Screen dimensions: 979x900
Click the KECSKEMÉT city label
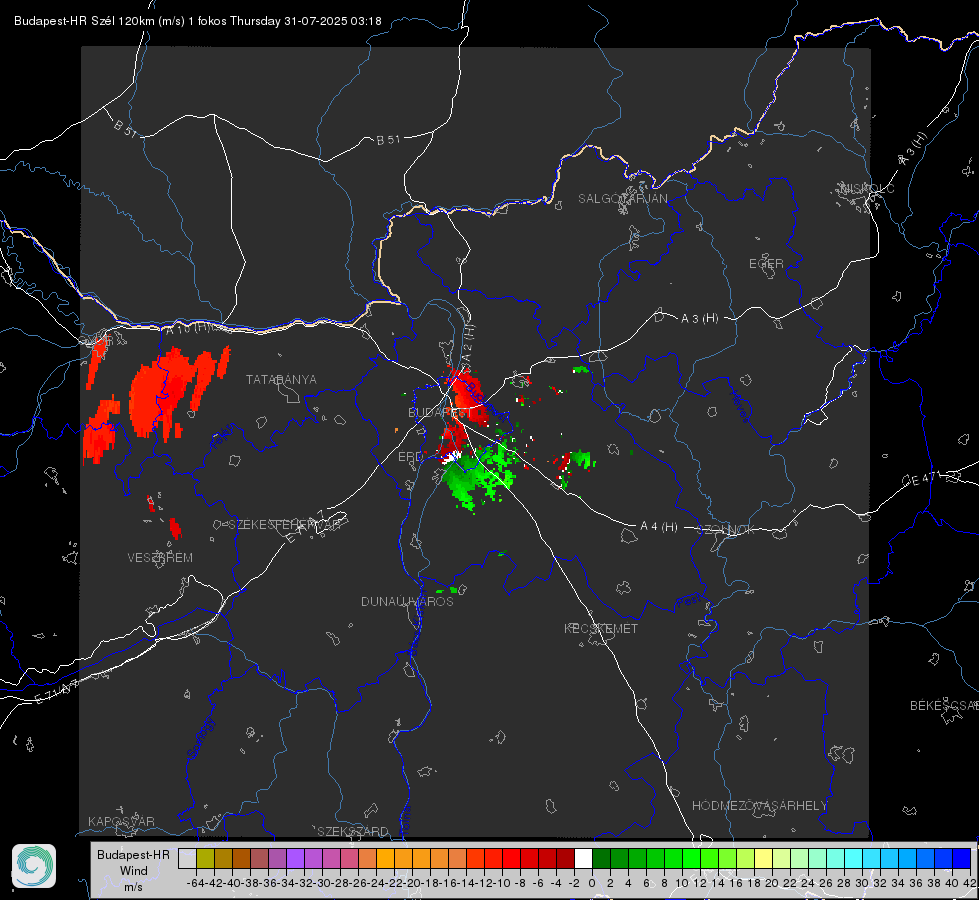(601, 628)
